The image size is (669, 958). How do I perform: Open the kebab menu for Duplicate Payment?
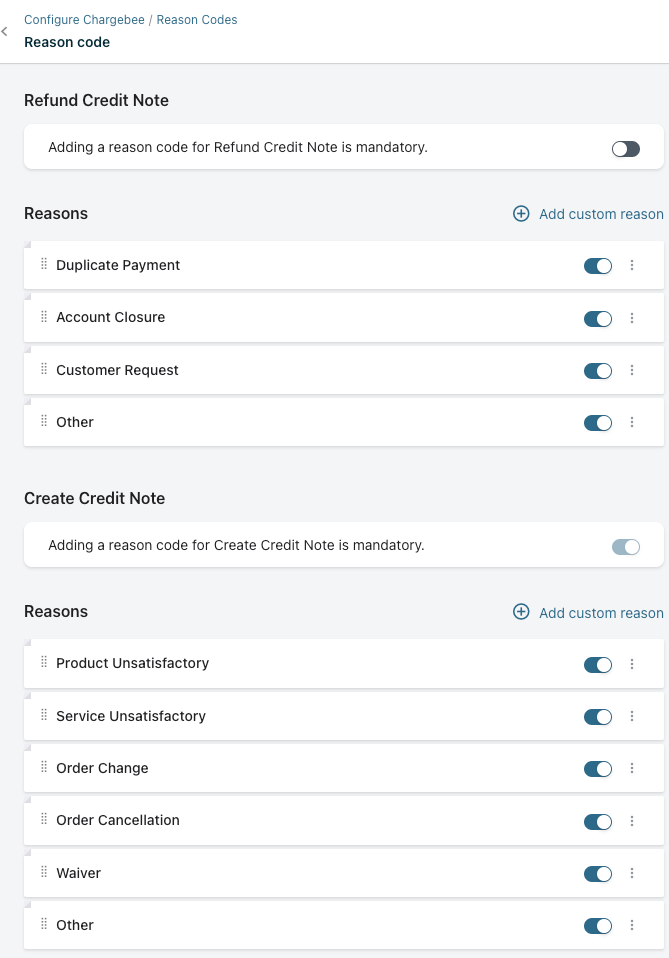click(x=632, y=266)
